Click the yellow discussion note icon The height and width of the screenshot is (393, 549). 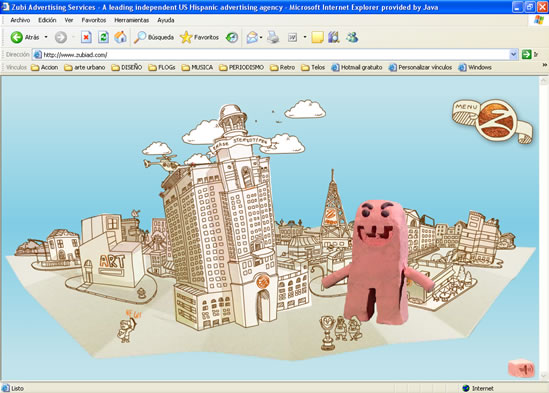click(x=317, y=37)
